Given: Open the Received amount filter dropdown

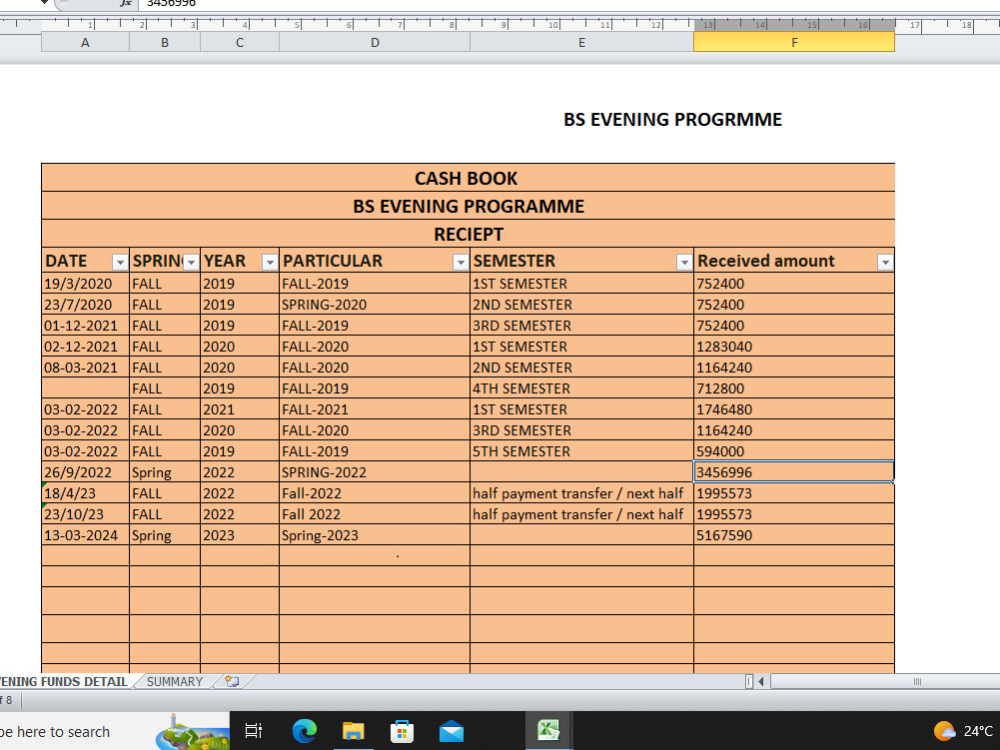Looking at the screenshot, I should pyautogui.click(x=885, y=262).
